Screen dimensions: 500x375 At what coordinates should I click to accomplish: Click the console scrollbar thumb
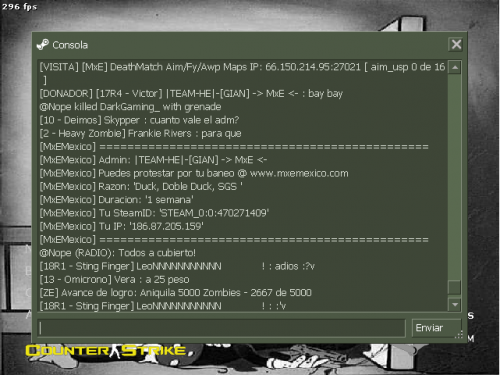(x=455, y=287)
